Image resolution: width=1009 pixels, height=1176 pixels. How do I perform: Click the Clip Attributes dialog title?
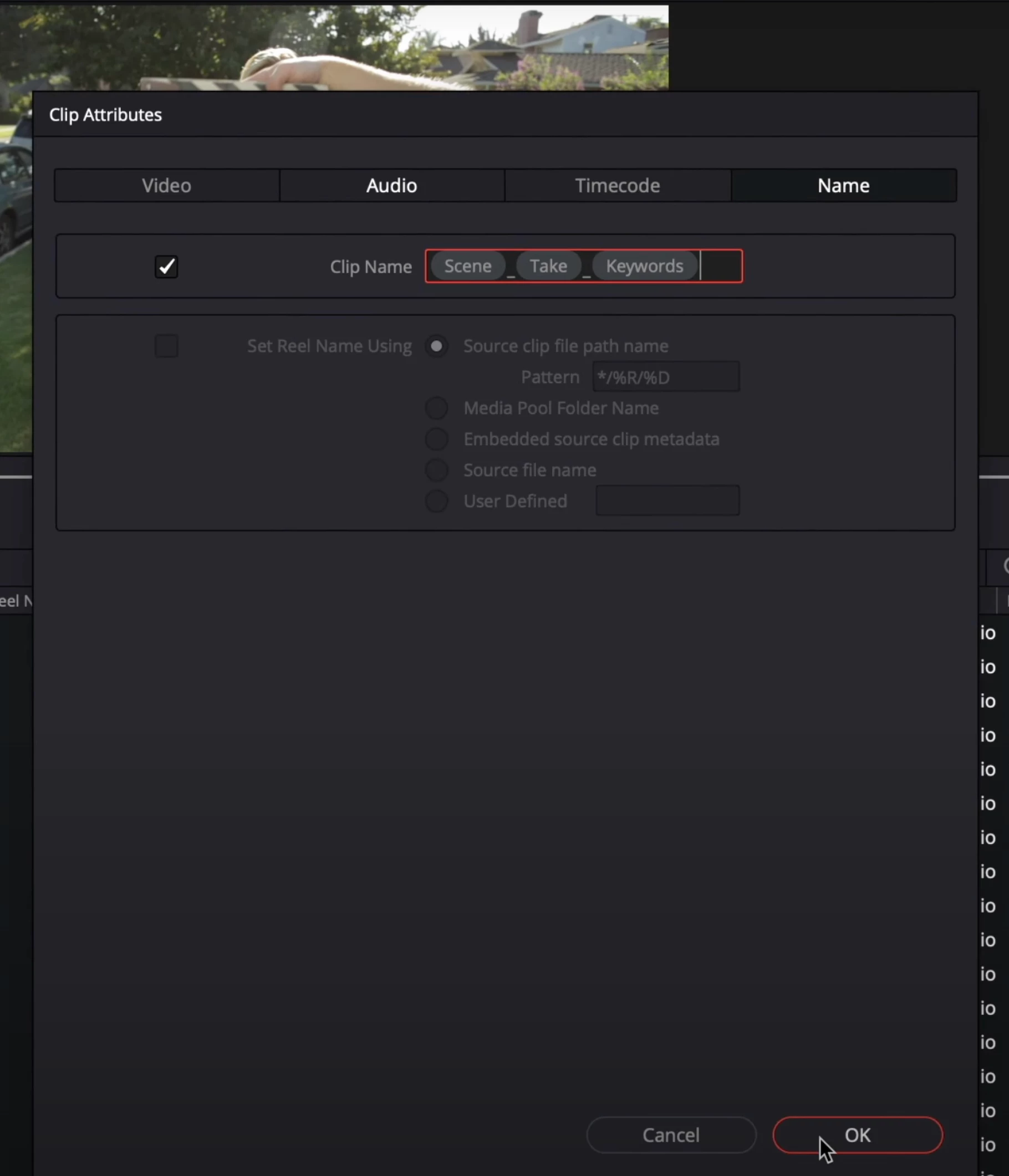pyautogui.click(x=106, y=115)
